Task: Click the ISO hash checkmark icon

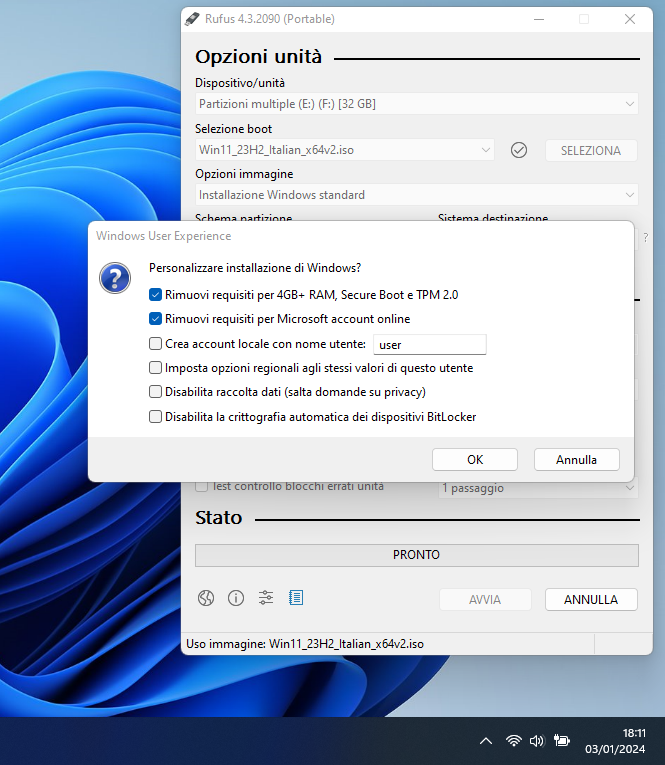Action: [519, 150]
